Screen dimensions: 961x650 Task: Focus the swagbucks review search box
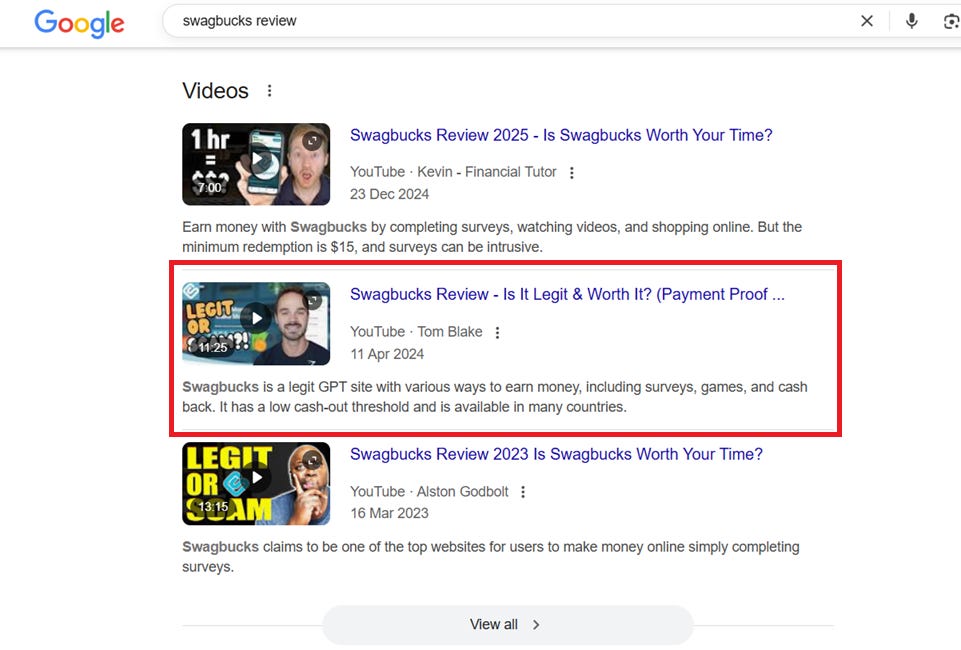pos(509,21)
